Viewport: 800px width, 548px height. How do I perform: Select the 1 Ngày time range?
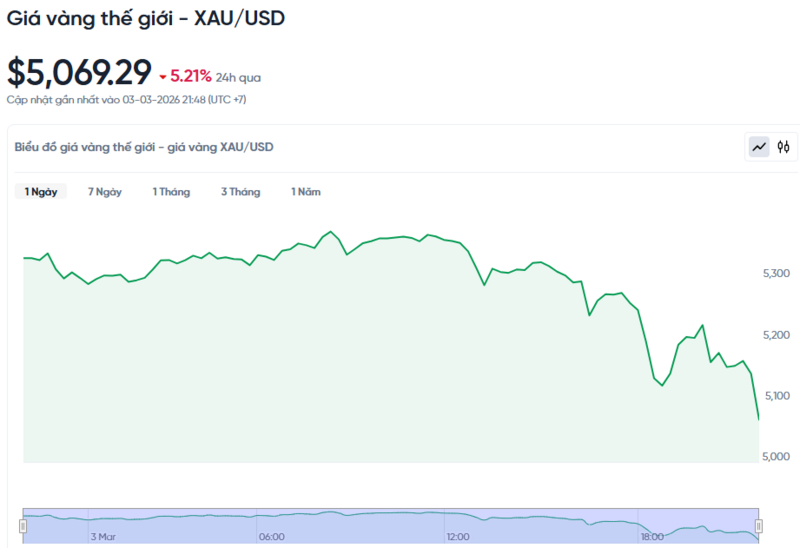[x=41, y=192]
